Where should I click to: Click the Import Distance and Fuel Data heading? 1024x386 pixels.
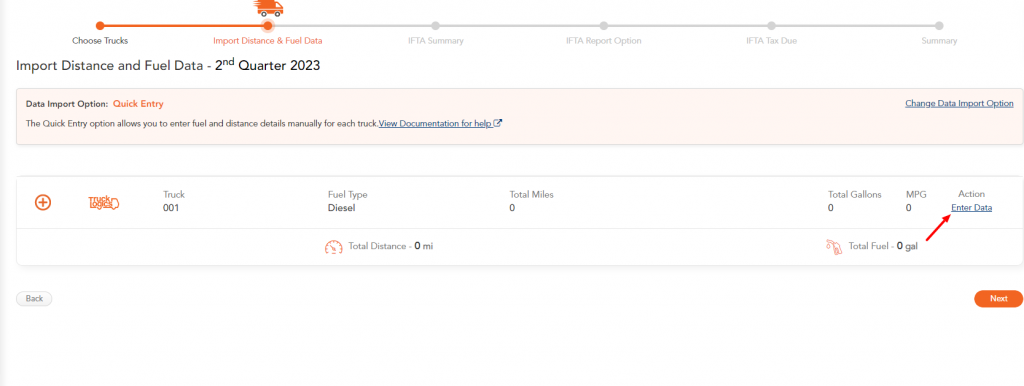pos(168,65)
